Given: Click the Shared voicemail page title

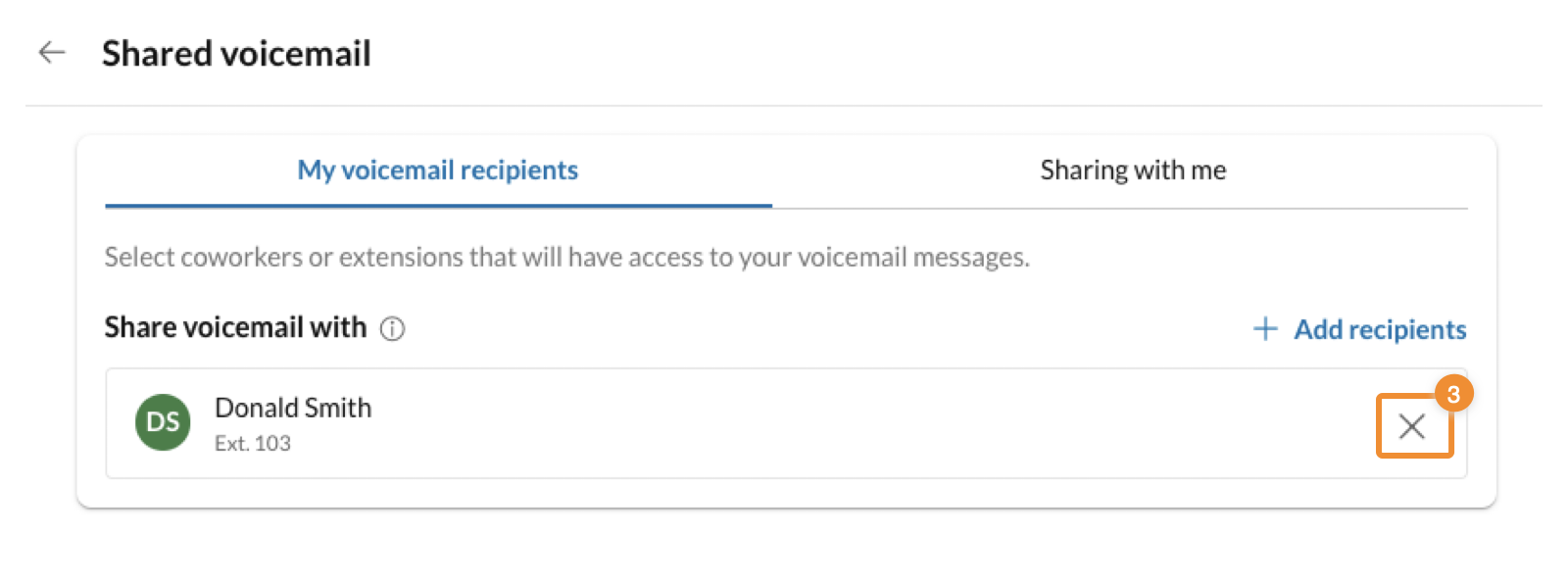Looking at the screenshot, I should point(237,54).
